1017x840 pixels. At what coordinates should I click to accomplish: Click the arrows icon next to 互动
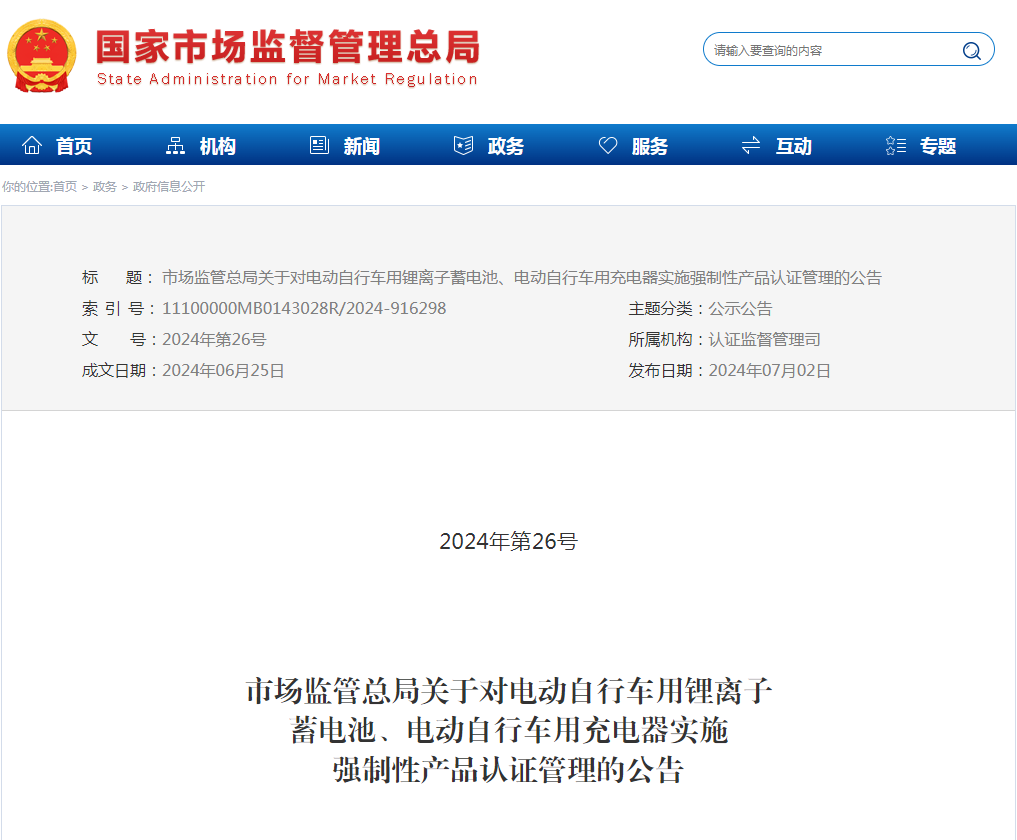pyautogui.click(x=750, y=144)
